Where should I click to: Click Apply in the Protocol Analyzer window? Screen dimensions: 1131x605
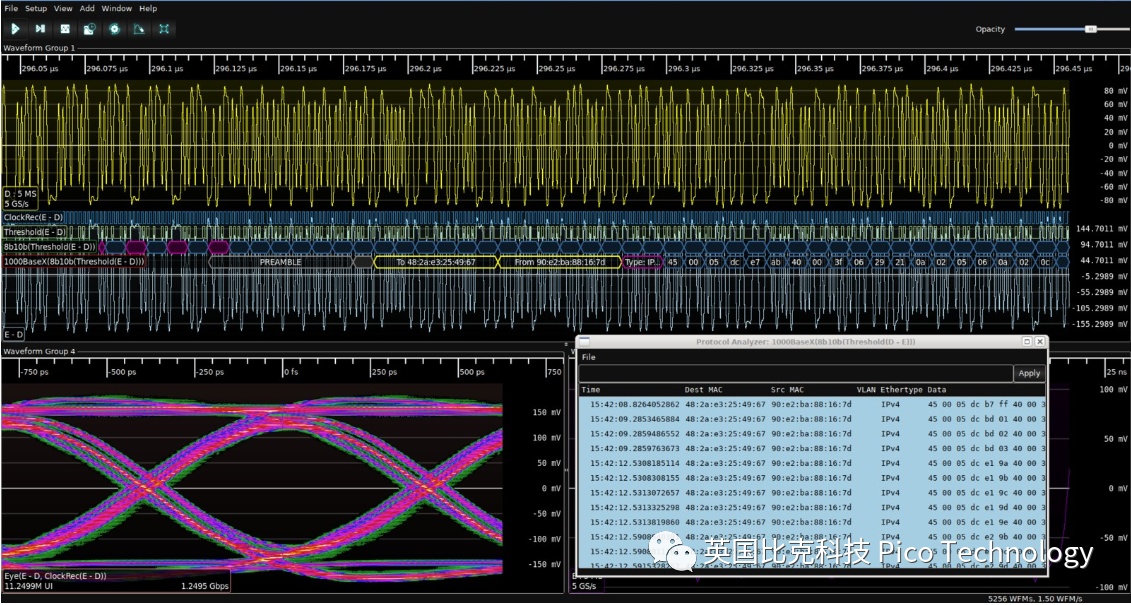pos(1028,373)
